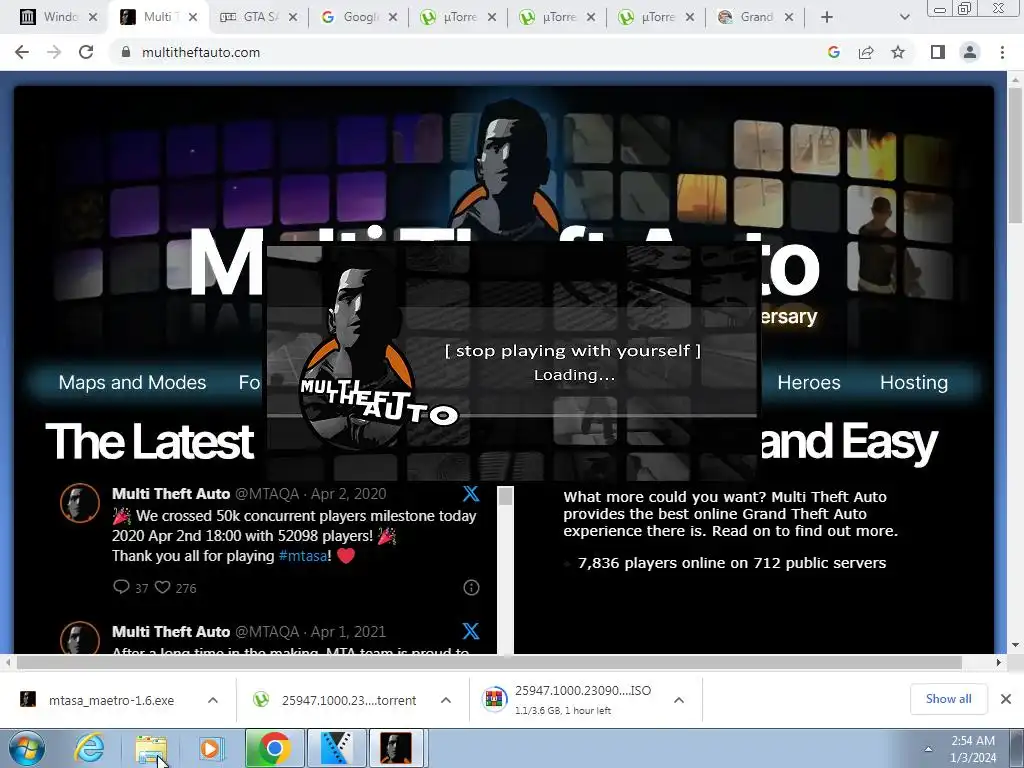The width and height of the screenshot is (1024, 768).
Task: Click the horizontal page scrollbar
Action: 488,662
